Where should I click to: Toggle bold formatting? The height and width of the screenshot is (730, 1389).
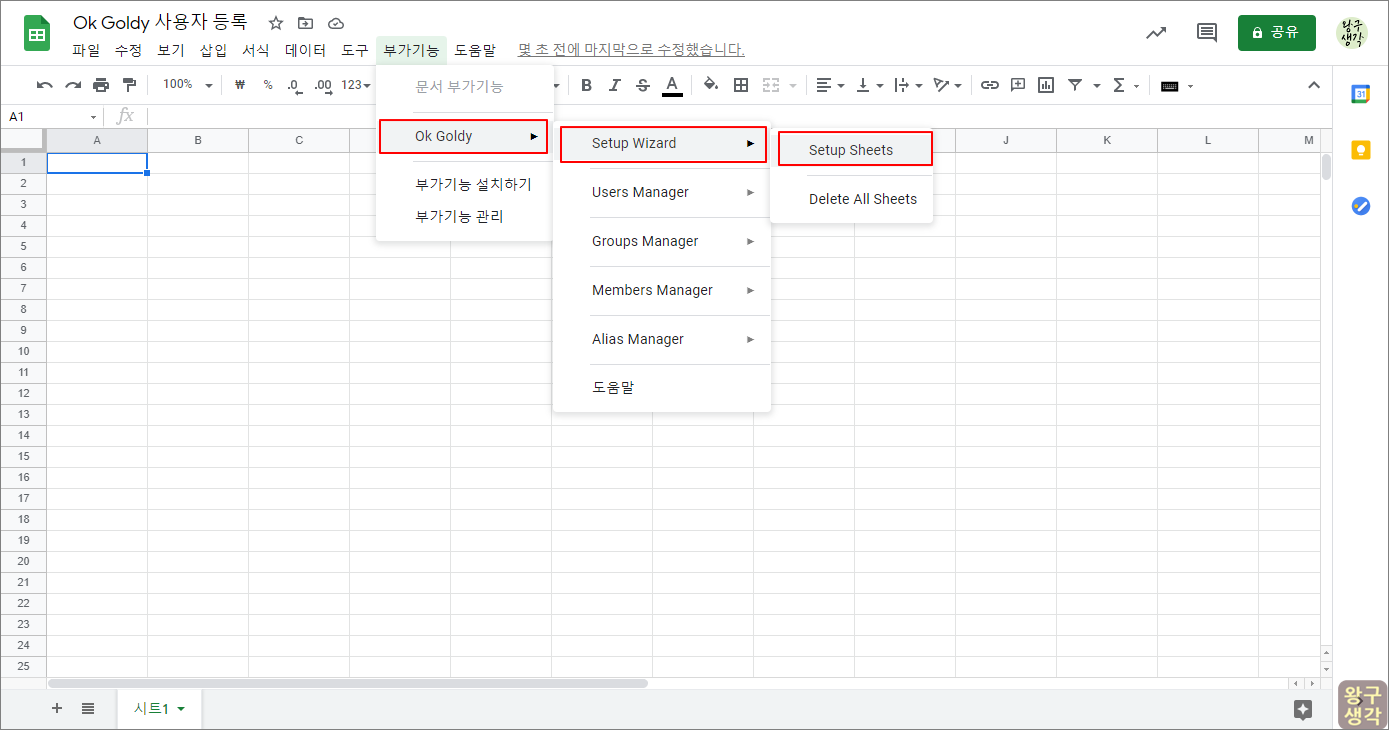pyautogui.click(x=587, y=85)
